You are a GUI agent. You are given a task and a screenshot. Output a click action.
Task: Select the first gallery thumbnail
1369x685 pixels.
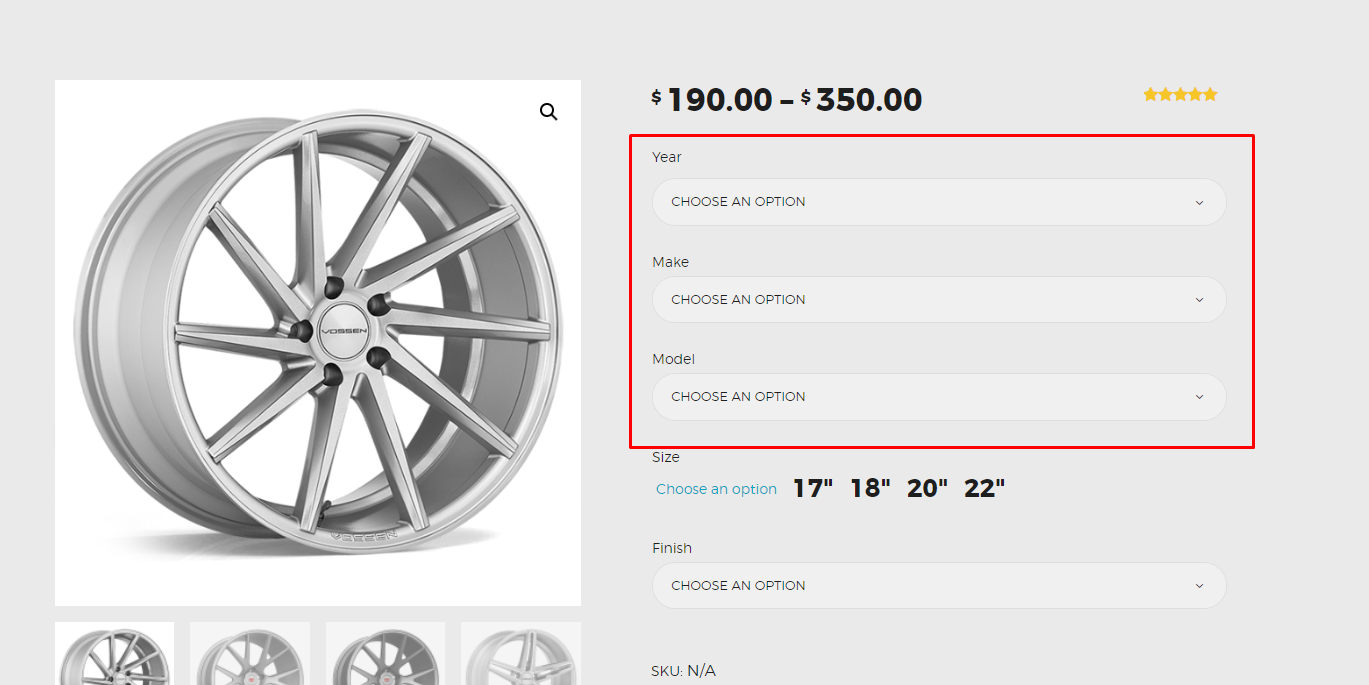pyautogui.click(x=114, y=653)
